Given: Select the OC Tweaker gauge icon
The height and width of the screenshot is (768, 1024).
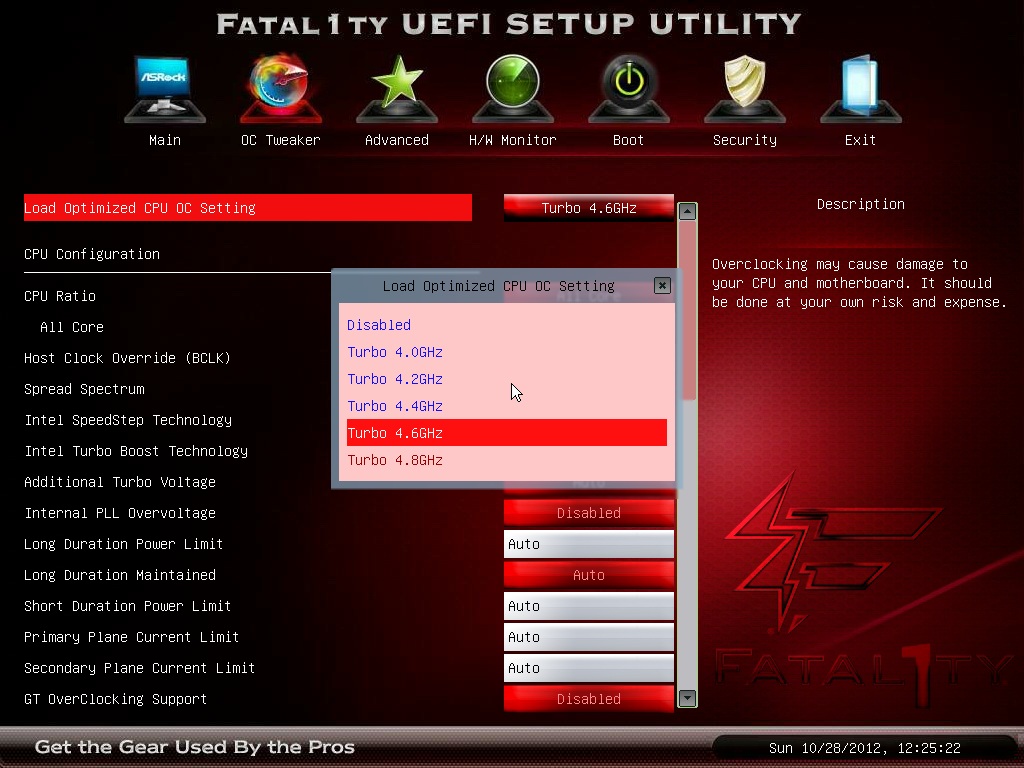Looking at the screenshot, I should click(281, 89).
